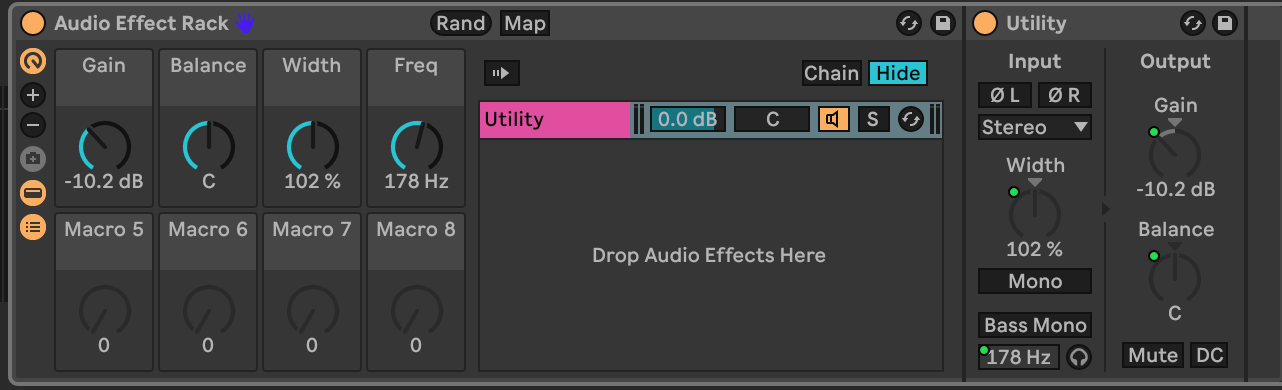Viewport: 1282px width, 390px height.
Task: Click the Bass Mono frequency field
Action: (x=1019, y=357)
